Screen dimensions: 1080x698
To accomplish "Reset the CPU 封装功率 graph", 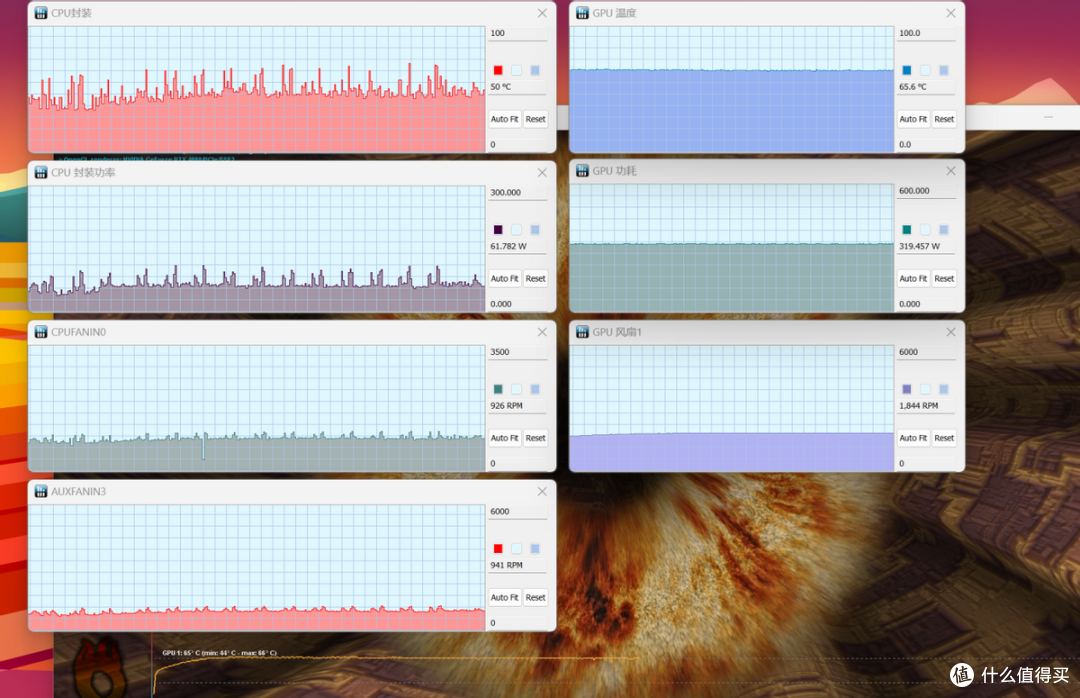I will (535, 278).
